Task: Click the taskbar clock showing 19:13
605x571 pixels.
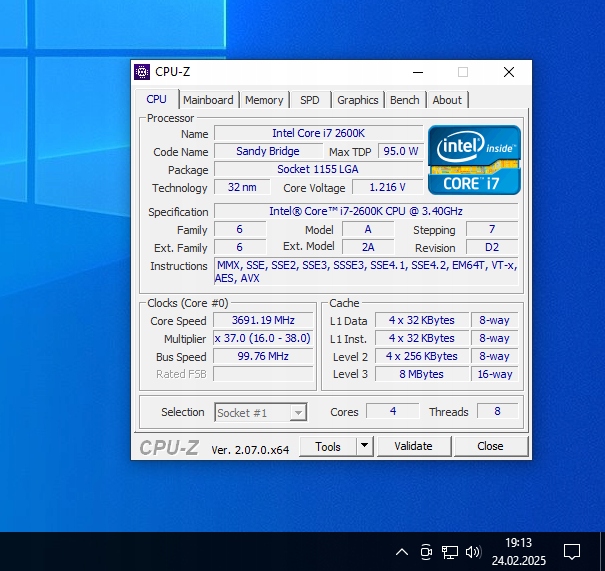Action: (518, 551)
